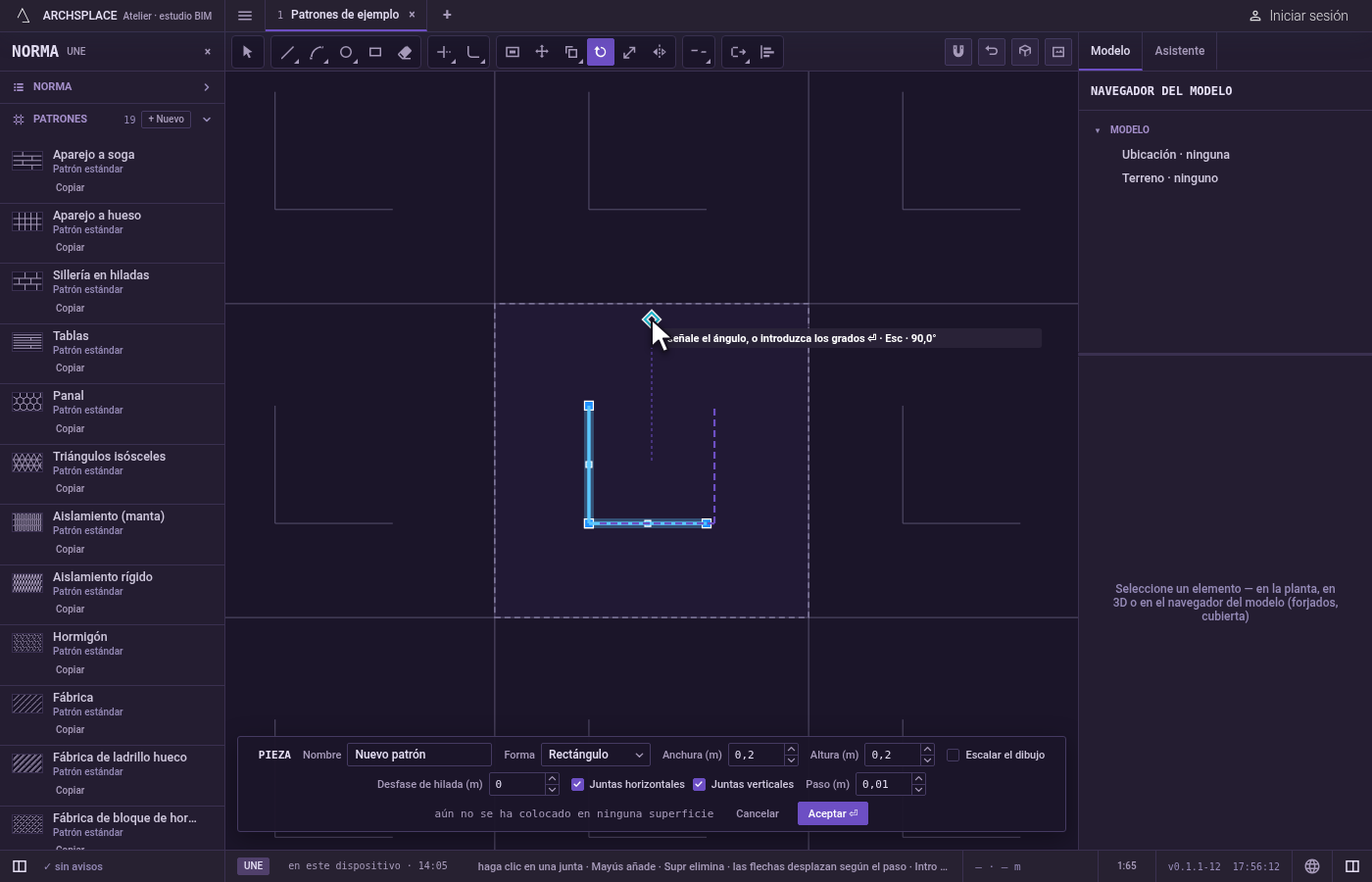This screenshot has width=1372, height=882.
Task: Collapse the PATRONES section chevron
Action: click(207, 120)
